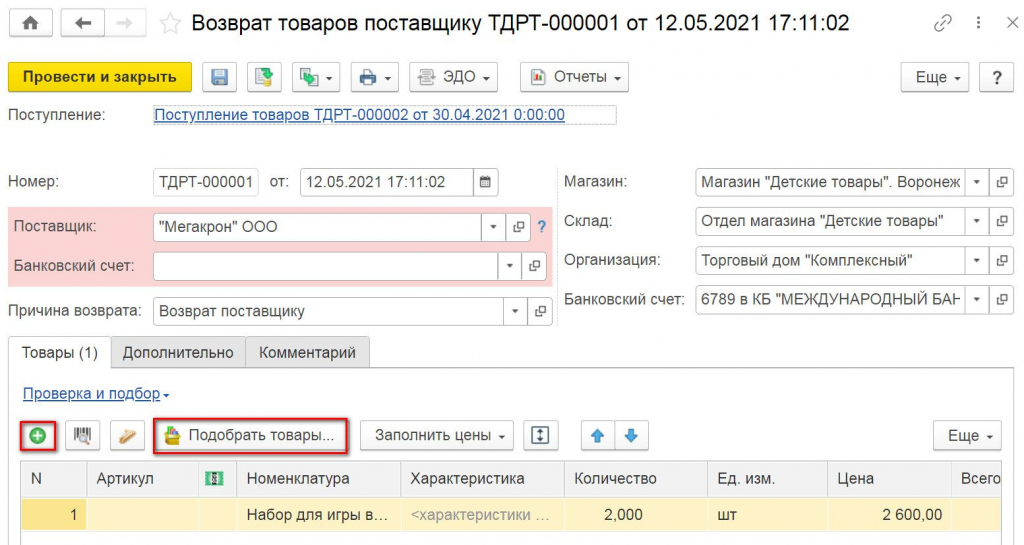Click Провести и закрыть button
The height and width of the screenshot is (545, 1024).
coord(100,77)
